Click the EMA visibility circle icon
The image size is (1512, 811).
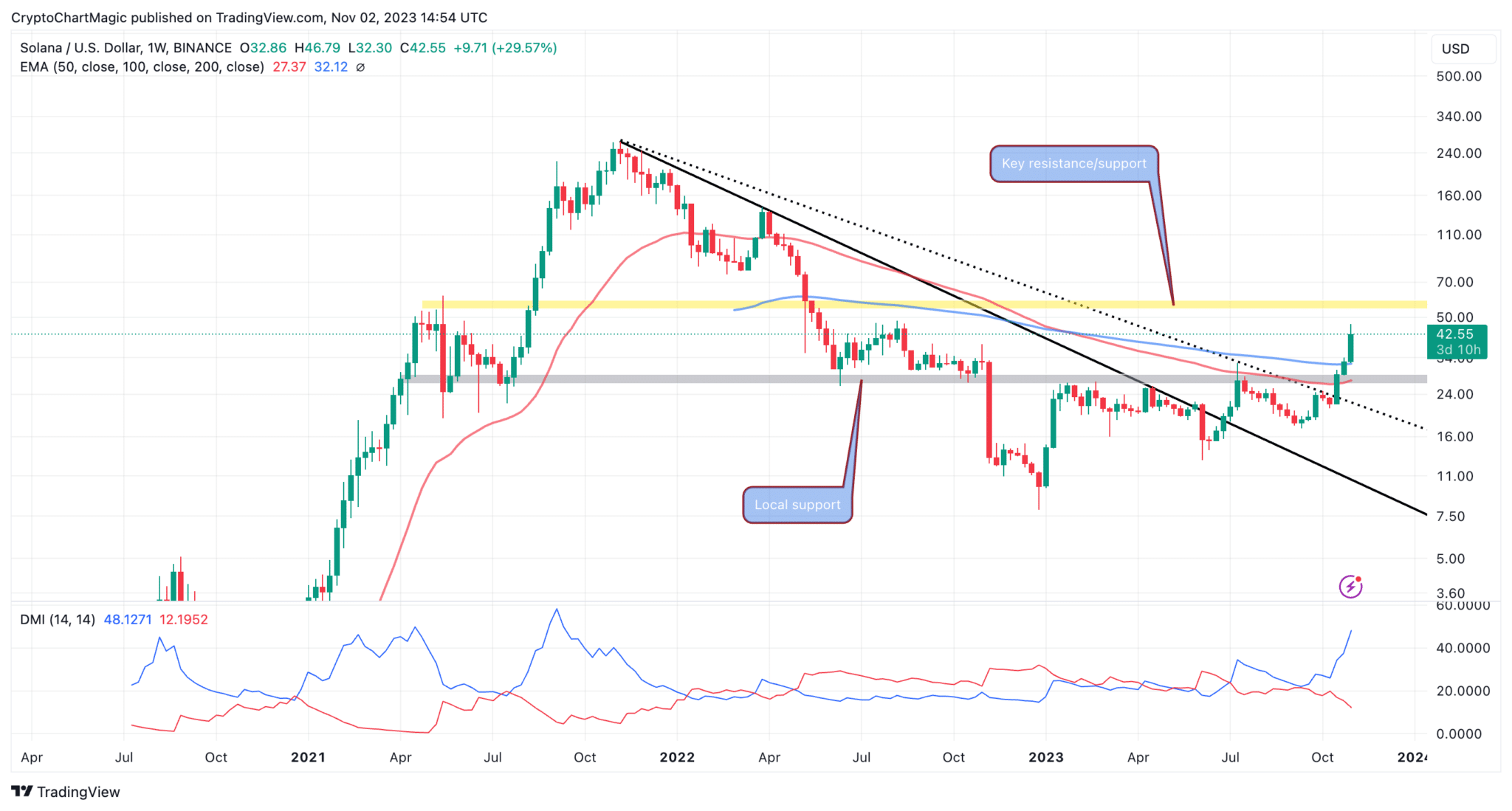tap(360, 67)
